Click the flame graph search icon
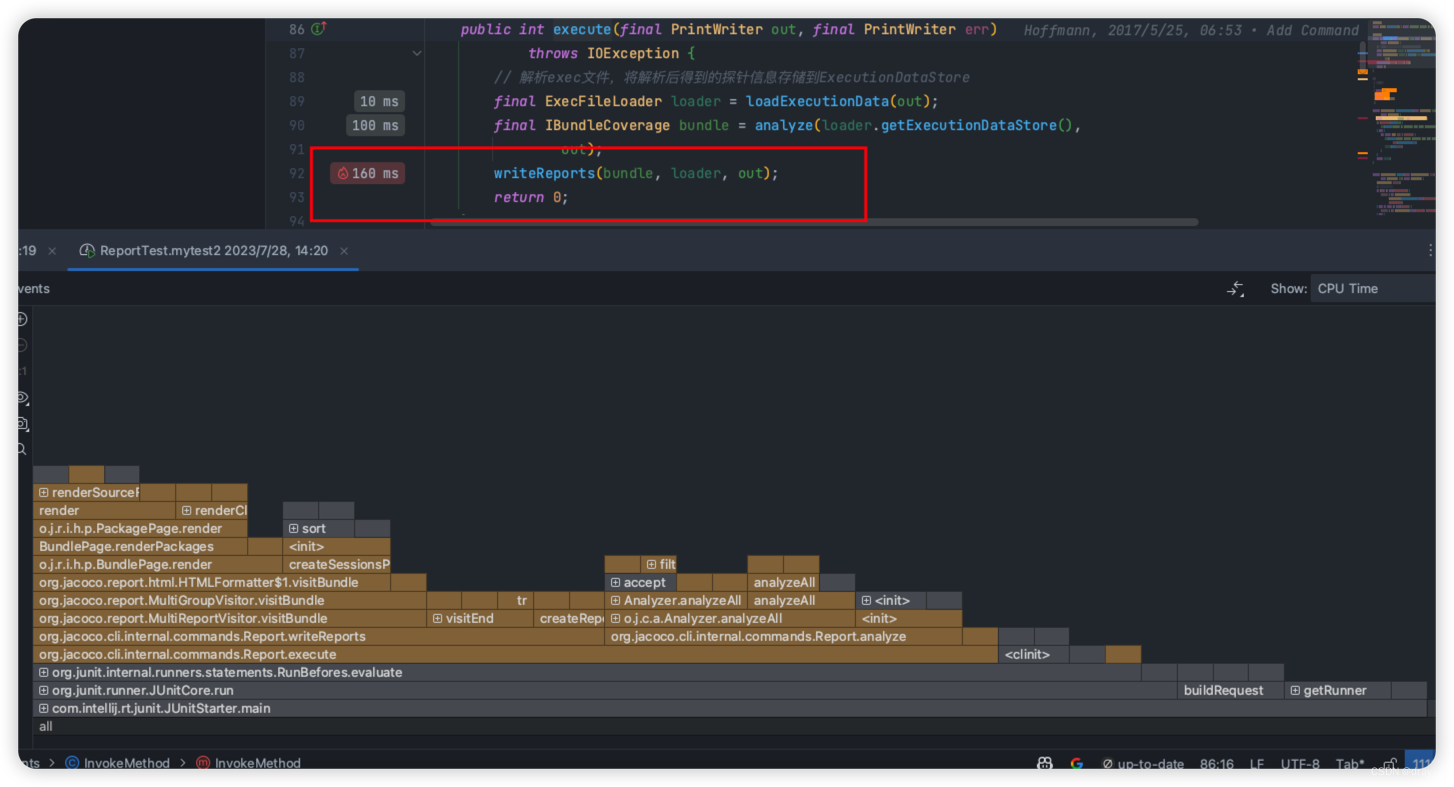 click(x=22, y=450)
